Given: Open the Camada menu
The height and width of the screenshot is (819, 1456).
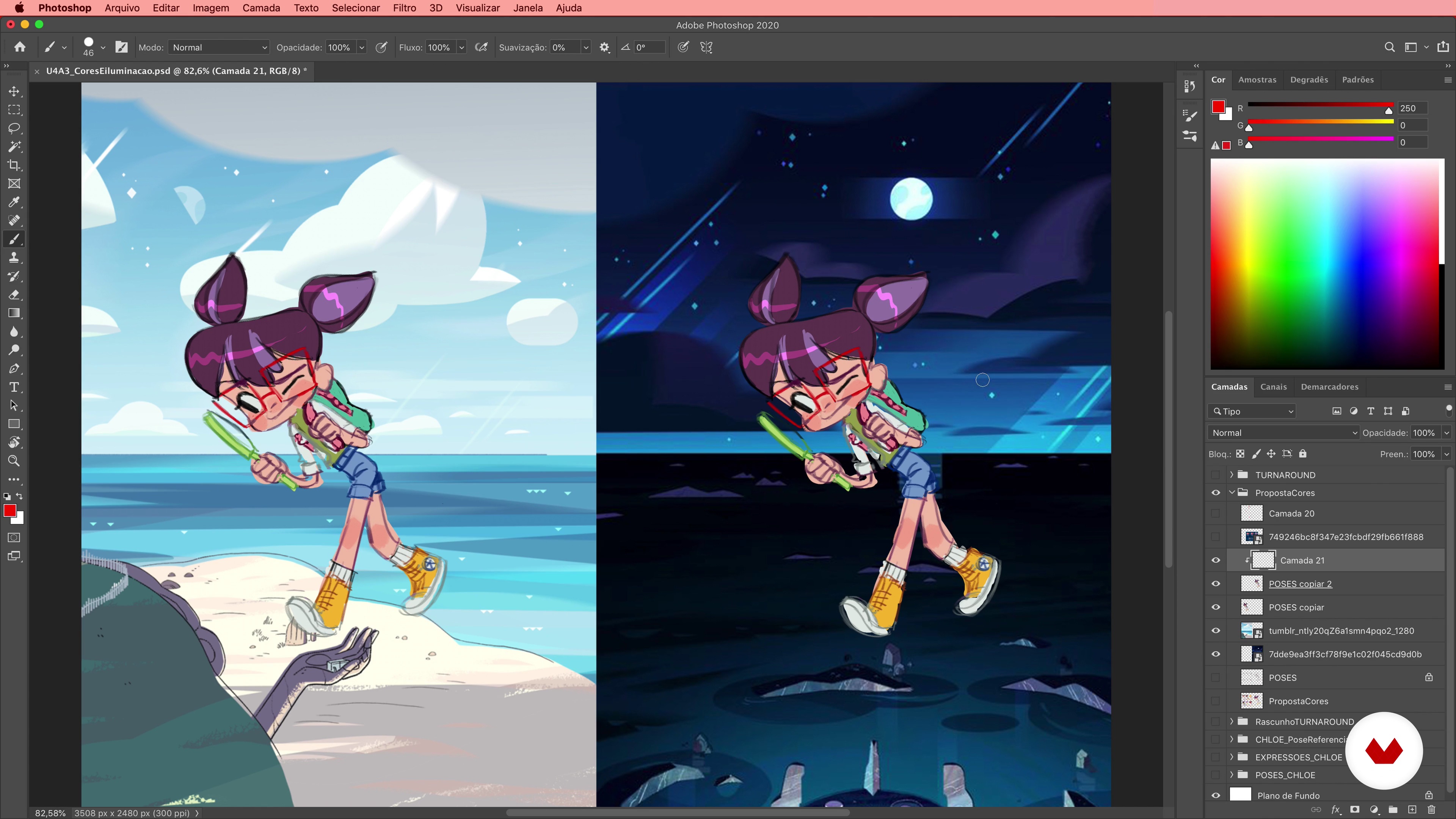Looking at the screenshot, I should pyautogui.click(x=261, y=8).
